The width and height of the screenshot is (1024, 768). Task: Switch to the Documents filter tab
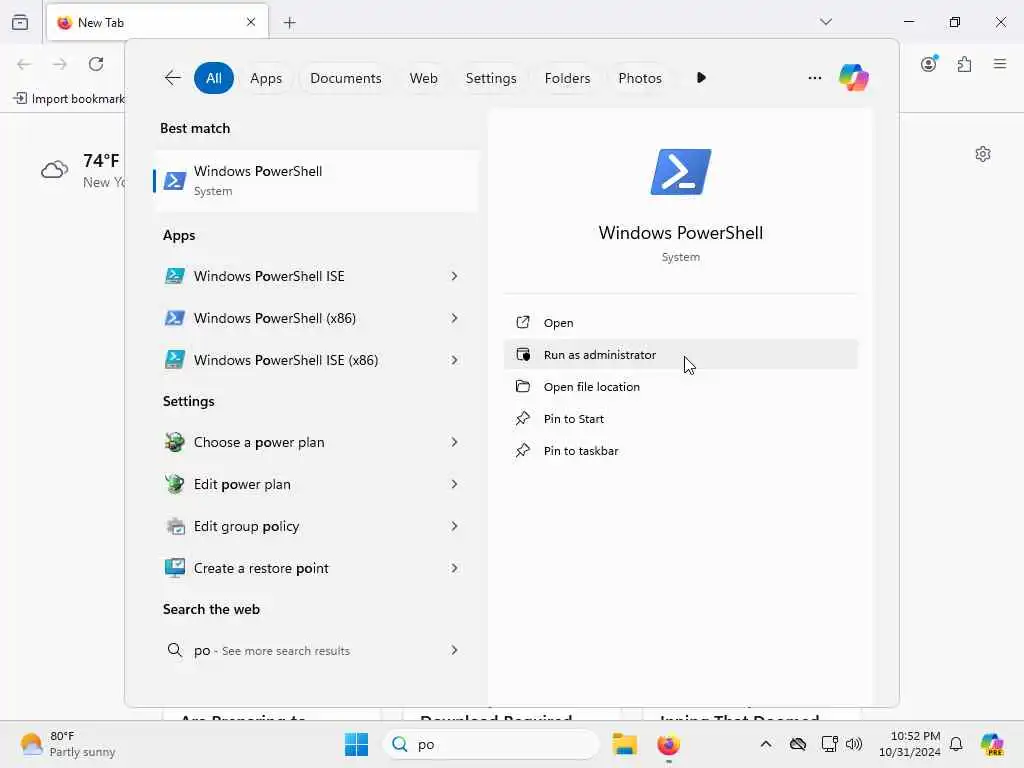(x=345, y=78)
